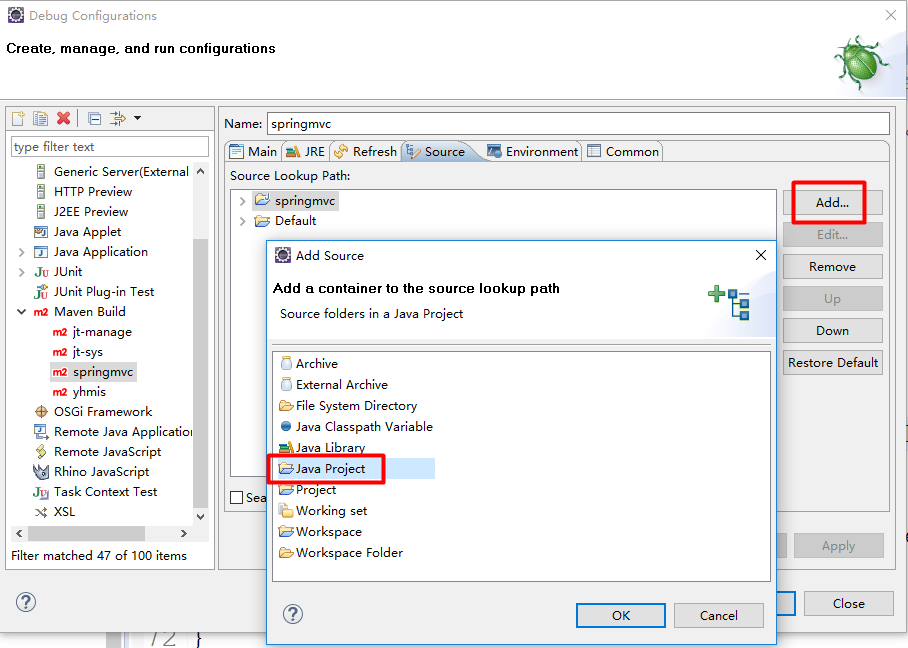This screenshot has width=908, height=648.
Task: Toggle the Search checkbox behind the dialog
Action: pos(236,497)
